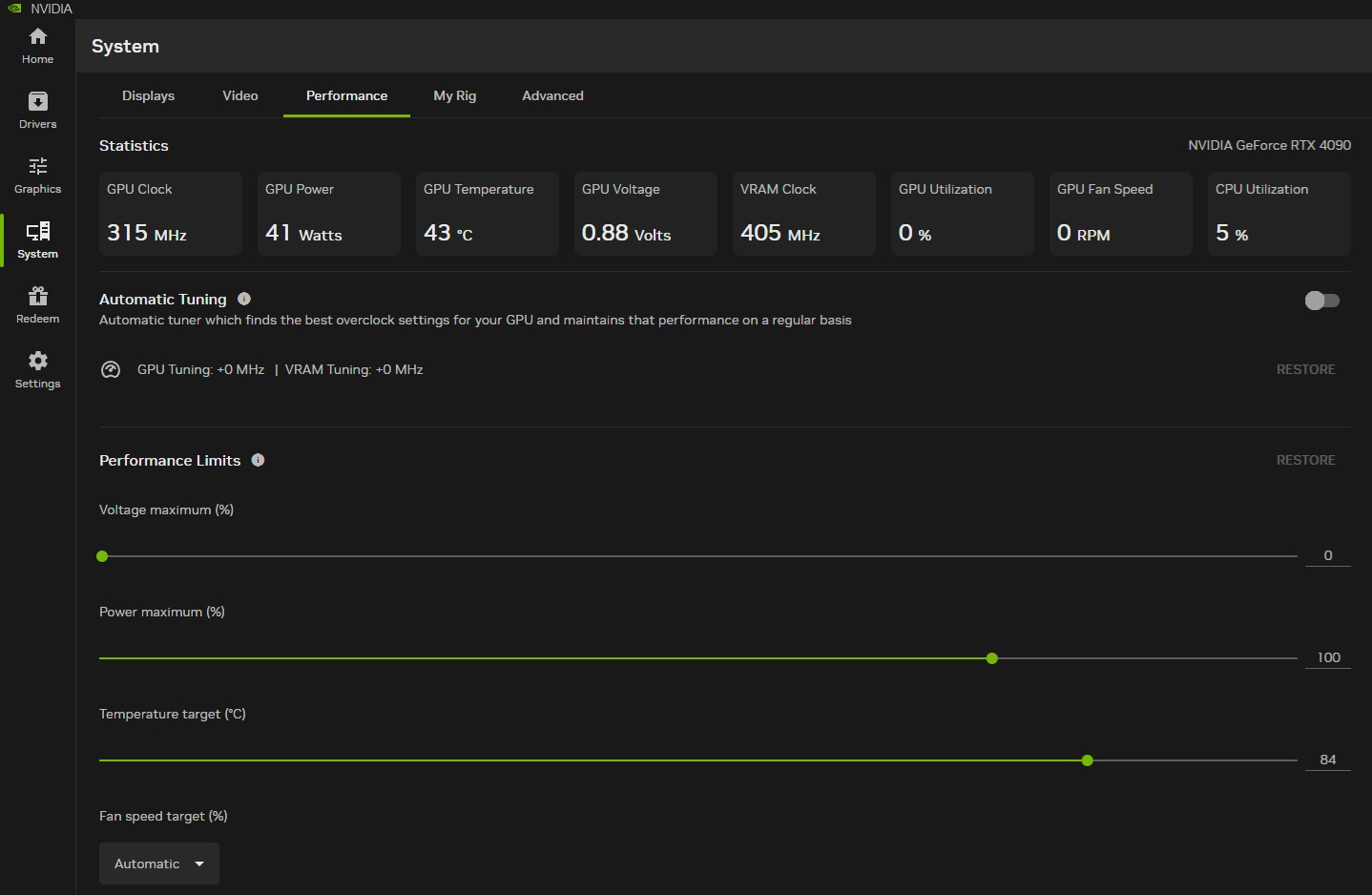Click the GPU Clock statistic card
1372x895 pixels.
click(171, 214)
